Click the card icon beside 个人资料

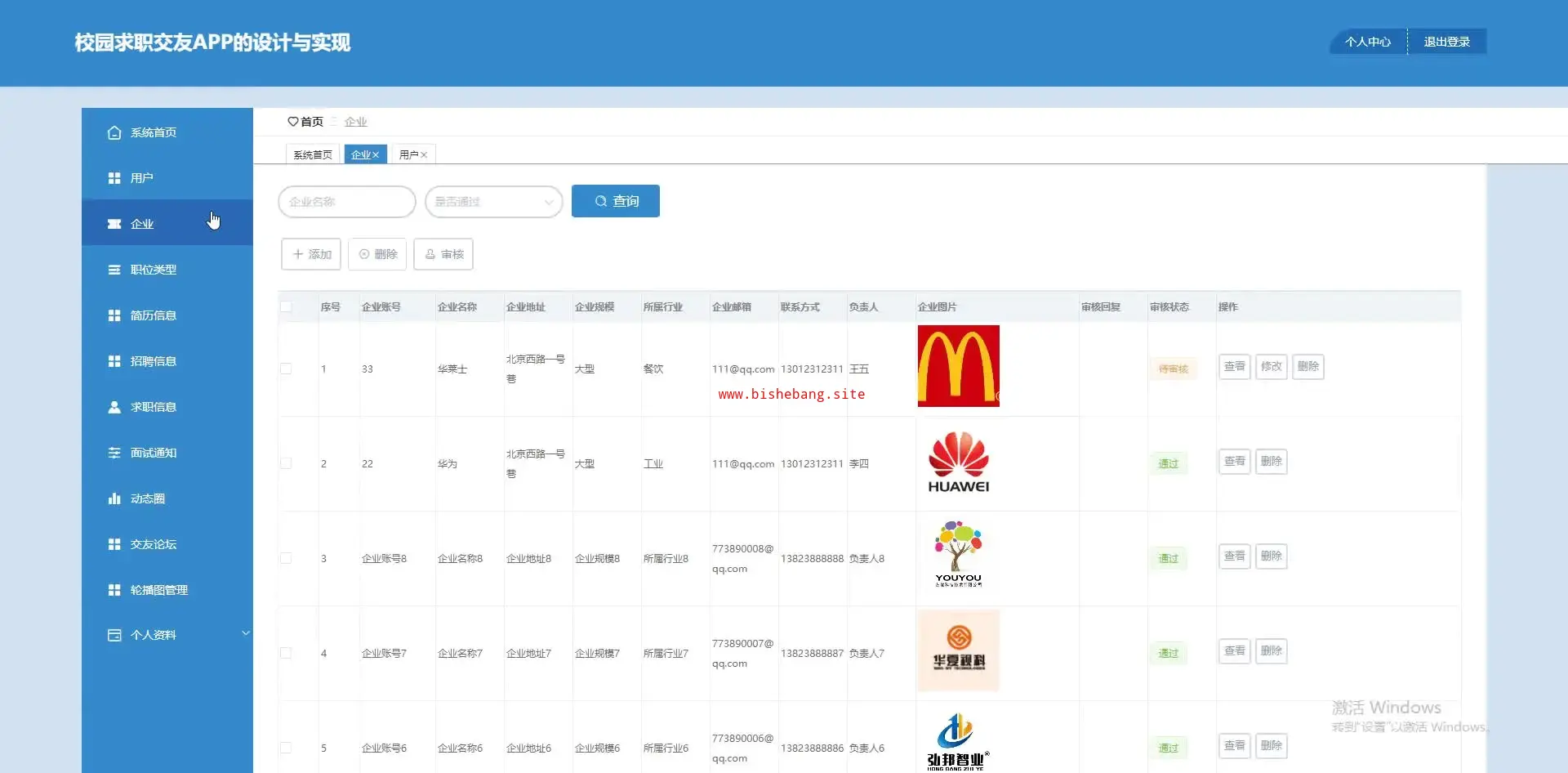114,635
